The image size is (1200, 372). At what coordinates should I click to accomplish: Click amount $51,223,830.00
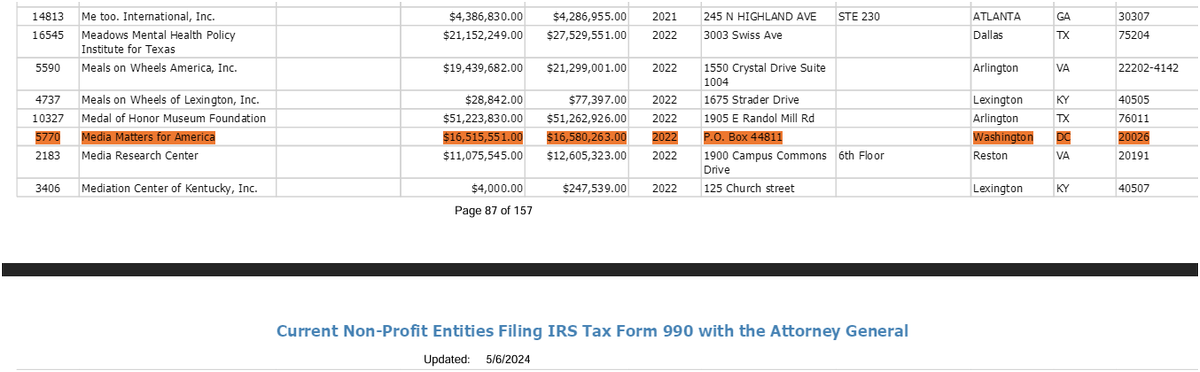[483, 118]
